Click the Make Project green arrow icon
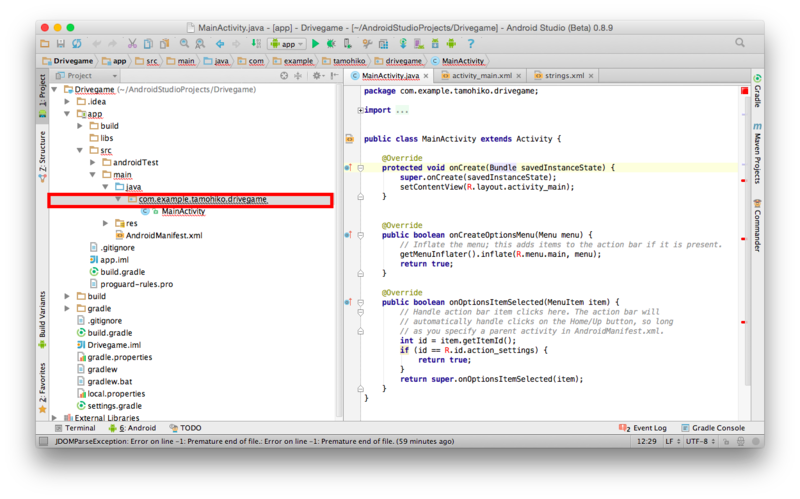The width and height of the screenshot is (800, 499). point(256,44)
